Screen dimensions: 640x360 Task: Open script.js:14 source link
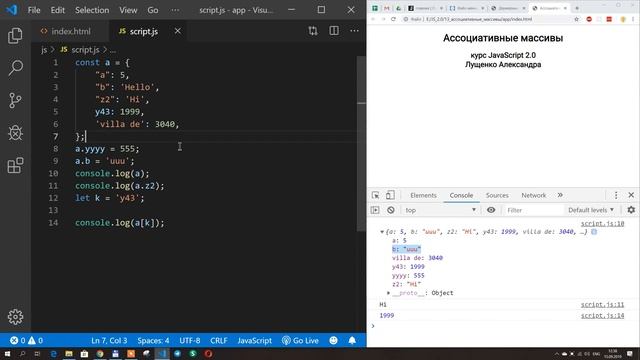[602, 316]
